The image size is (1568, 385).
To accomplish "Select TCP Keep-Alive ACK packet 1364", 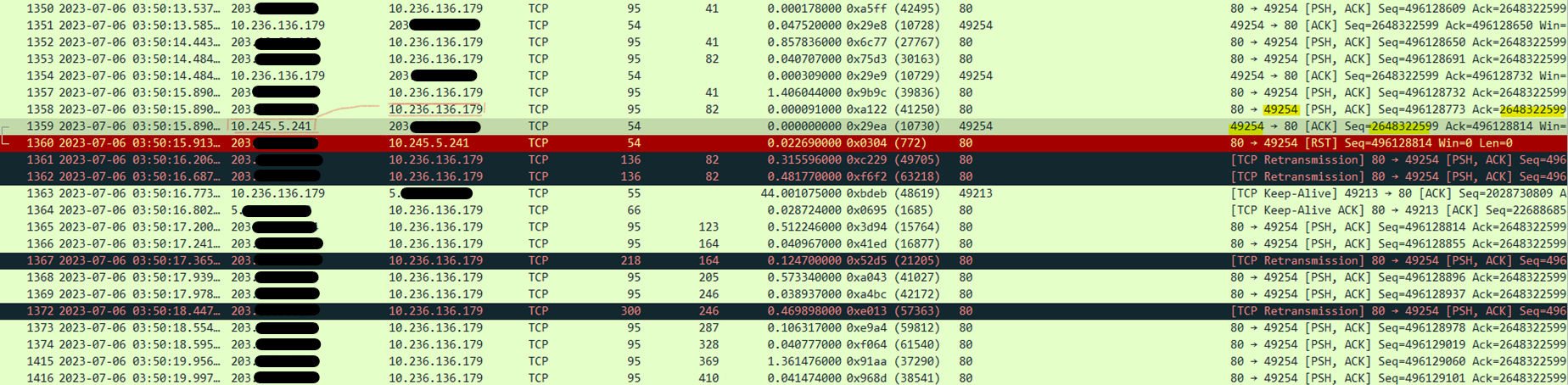I will pyautogui.click(x=784, y=210).
